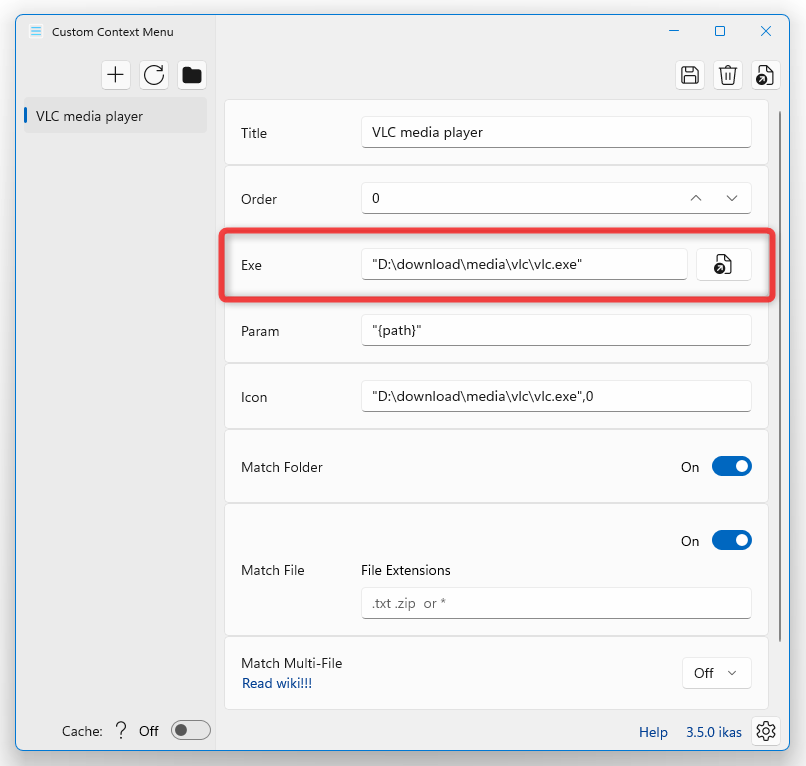This screenshot has width=806, height=766.
Task: Click the top-right open file shortcut icon
Action: 765,75
